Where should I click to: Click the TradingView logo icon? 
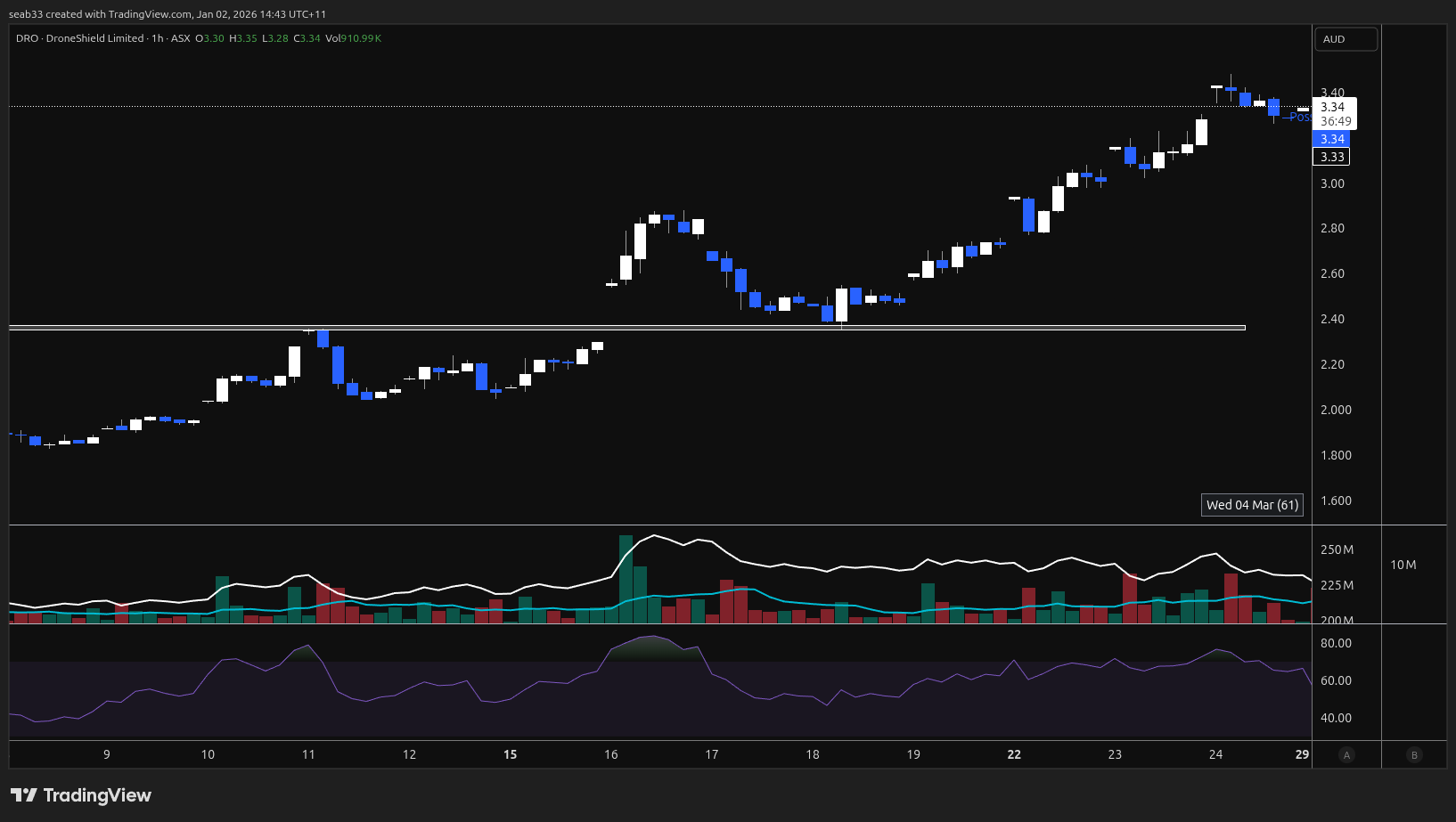click(24, 795)
